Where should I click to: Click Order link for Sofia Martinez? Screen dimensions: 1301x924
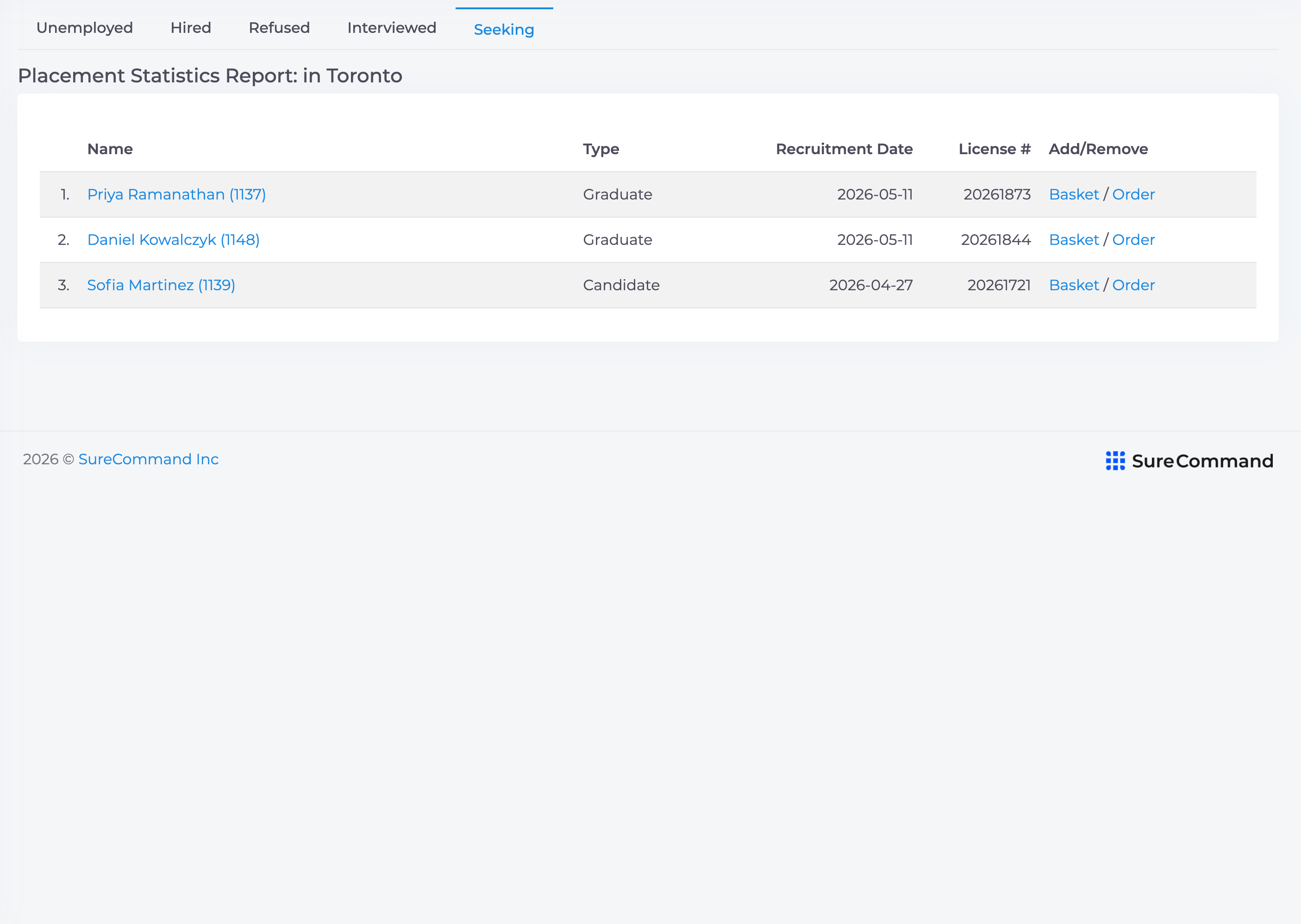pos(1134,285)
